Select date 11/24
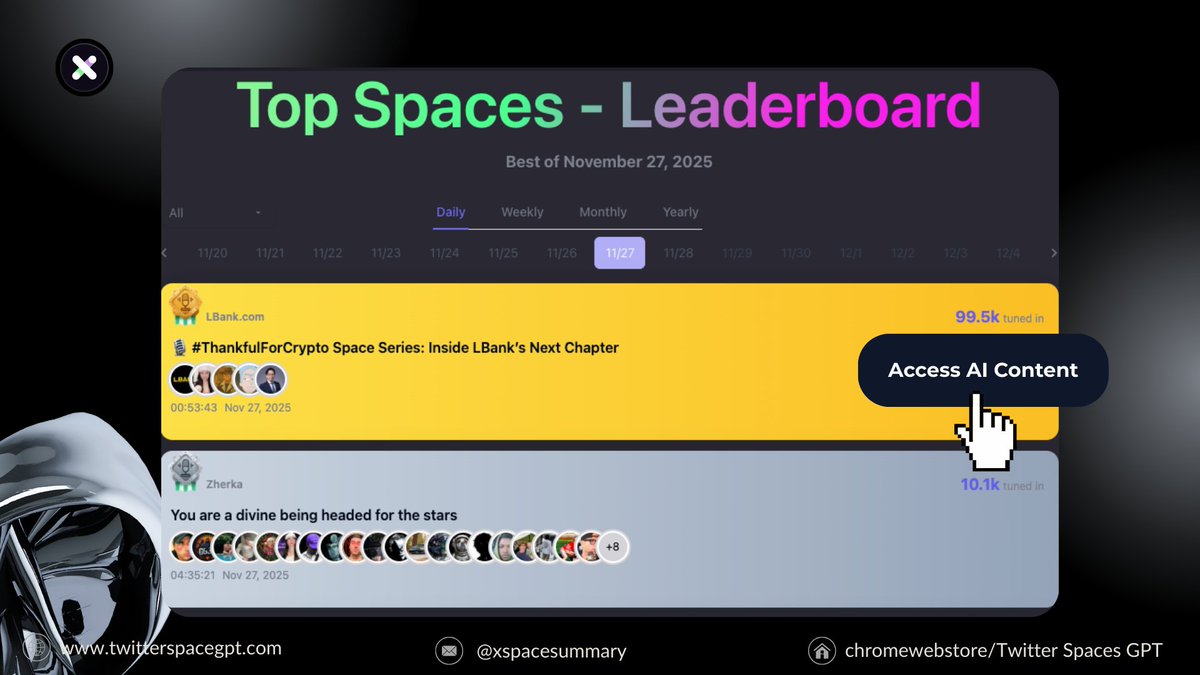Screen dimensions: 1200x675 point(444,253)
